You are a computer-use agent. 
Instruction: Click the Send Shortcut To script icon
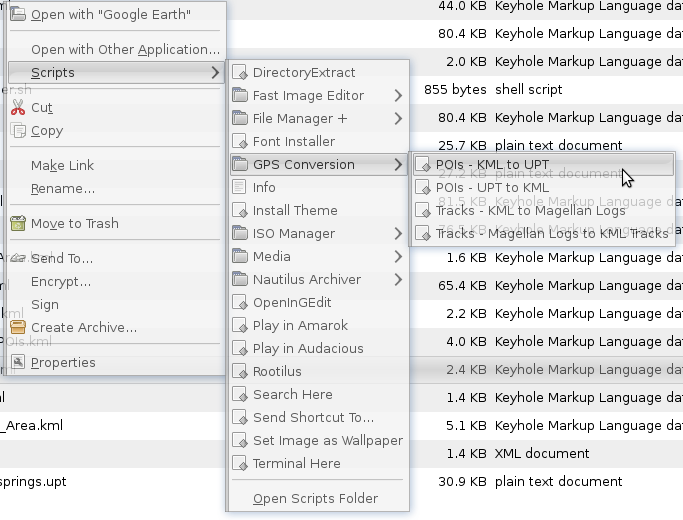(240, 417)
